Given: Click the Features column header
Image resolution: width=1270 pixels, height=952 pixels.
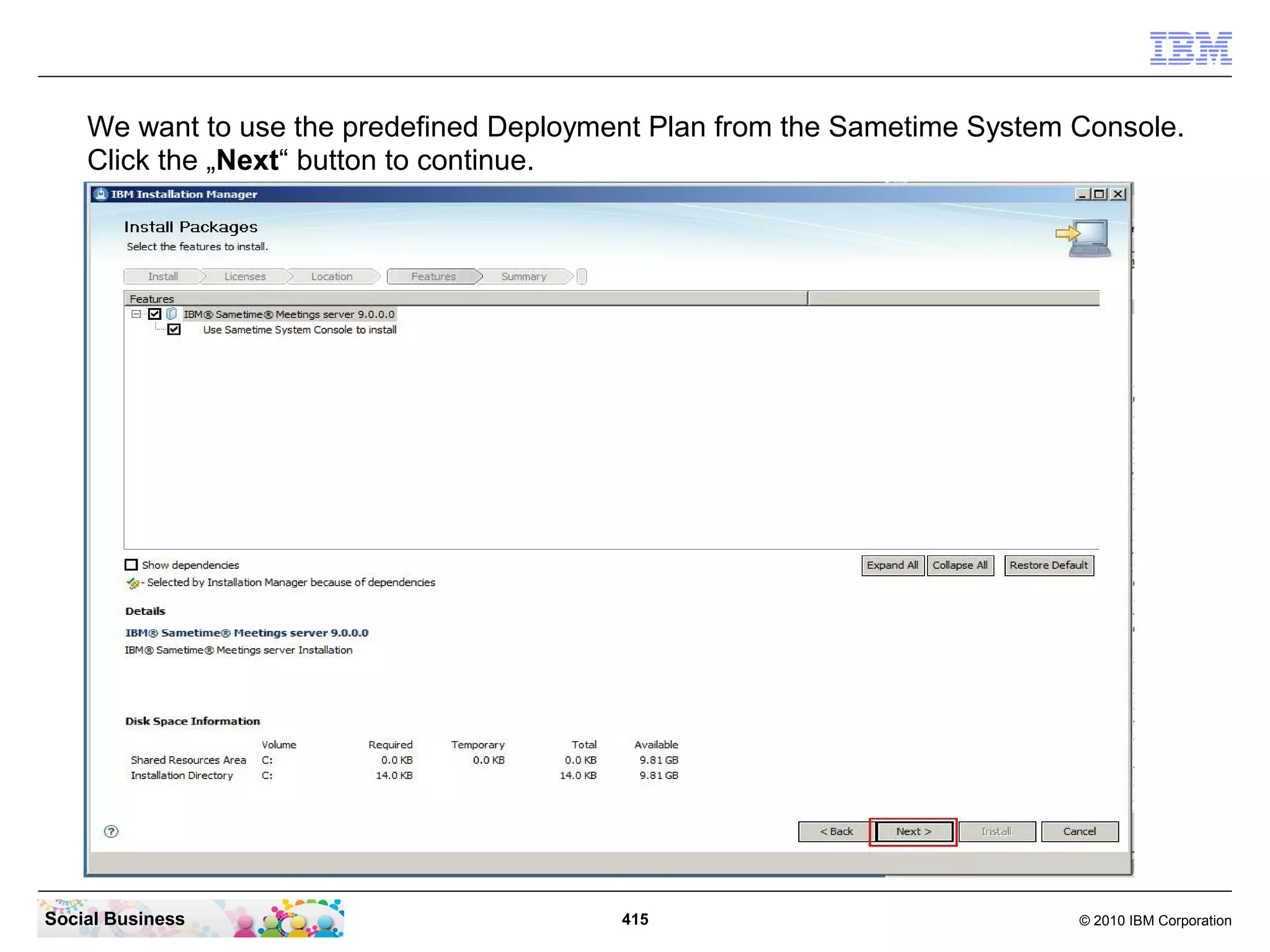Looking at the screenshot, I should [x=466, y=299].
